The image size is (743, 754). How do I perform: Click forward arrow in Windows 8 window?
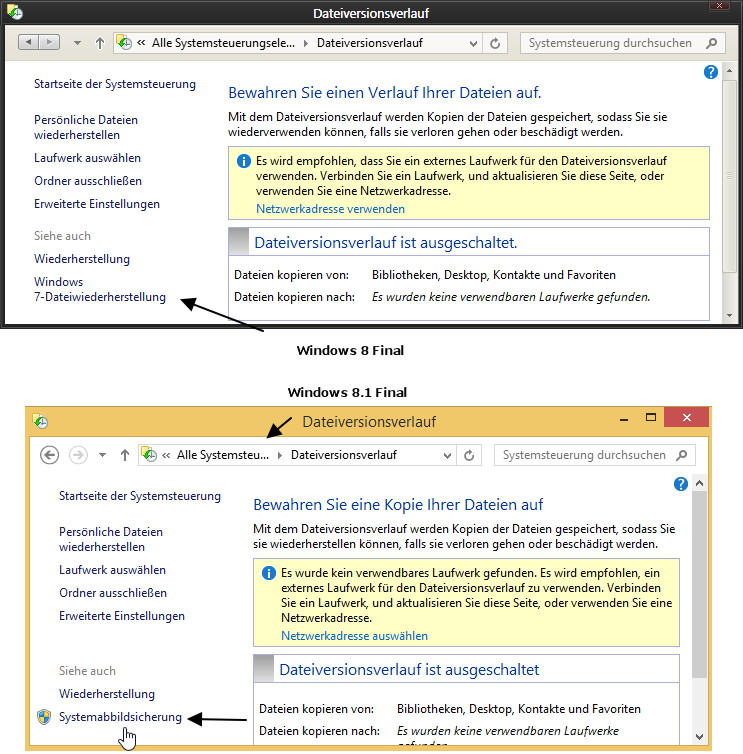click(50, 42)
